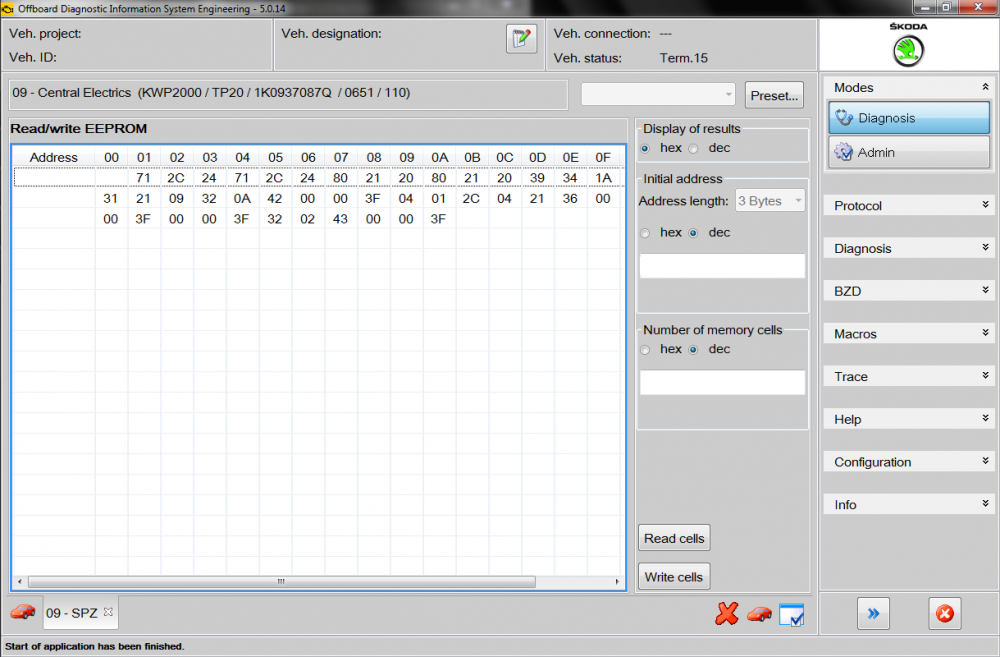Screen dimensions: 1000x657
Task: Click the scrollbar left arrow under the table
Action: click(20, 582)
